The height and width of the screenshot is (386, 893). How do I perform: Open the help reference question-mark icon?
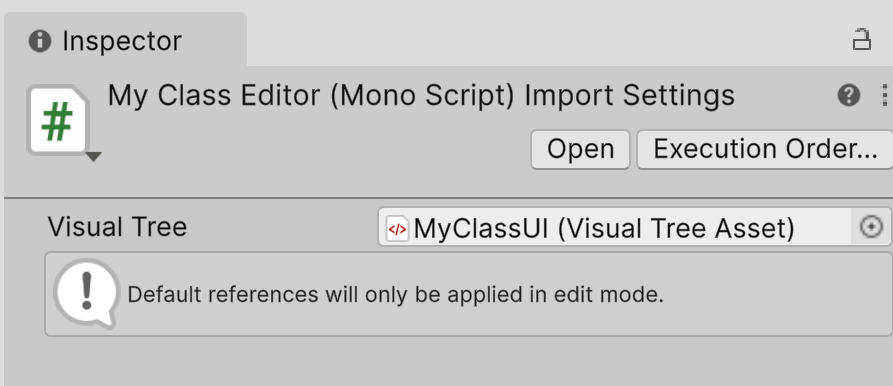tap(849, 95)
